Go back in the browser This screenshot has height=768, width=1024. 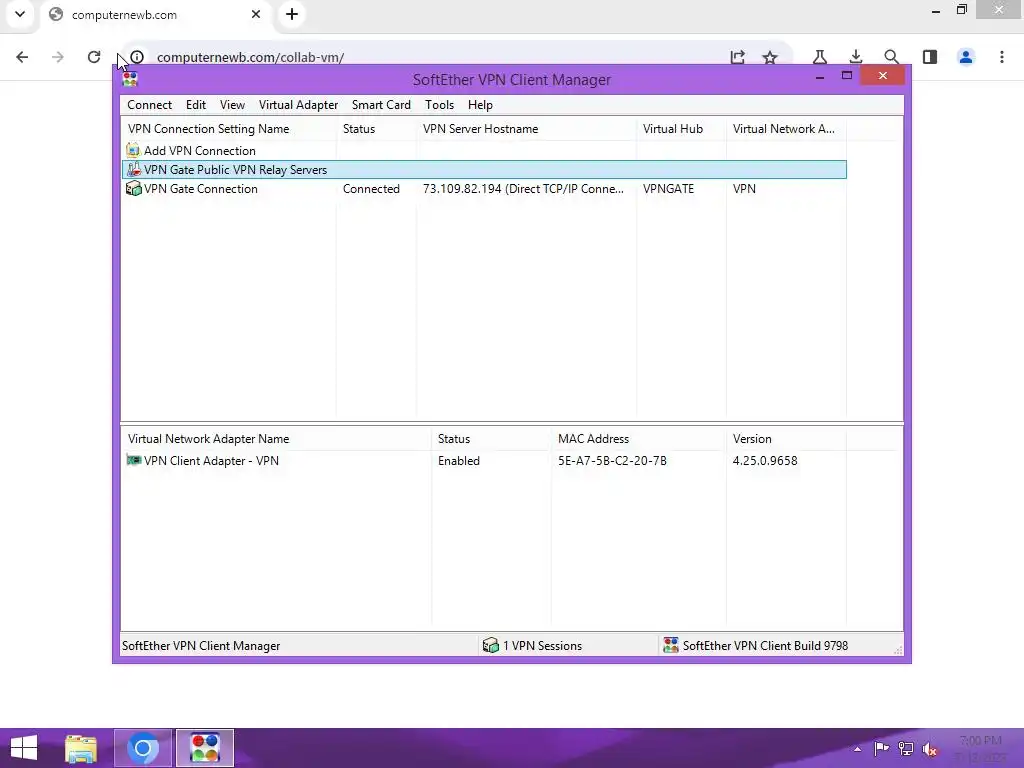(22, 57)
